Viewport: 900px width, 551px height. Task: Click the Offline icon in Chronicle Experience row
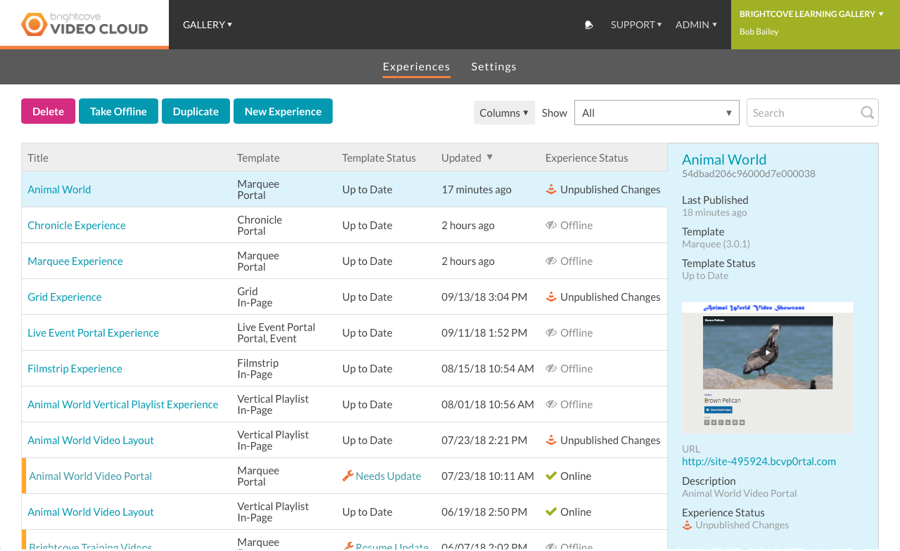(551, 225)
